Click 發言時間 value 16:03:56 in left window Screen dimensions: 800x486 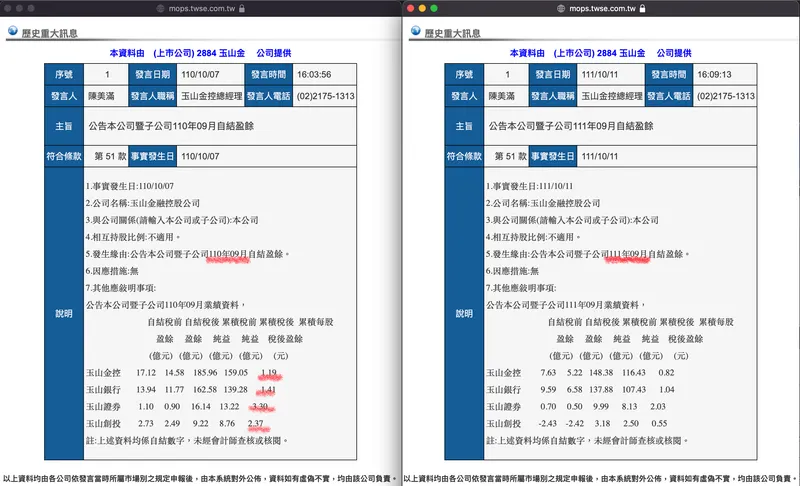[314, 74]
